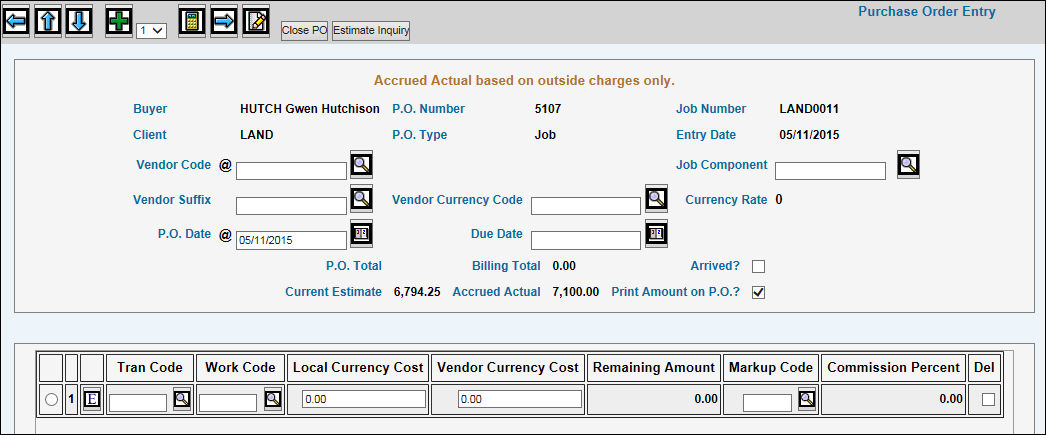The height and width of the screenshot is (435, 1046).
Task: Click the green plus add line icon
Action: [119, 21]
